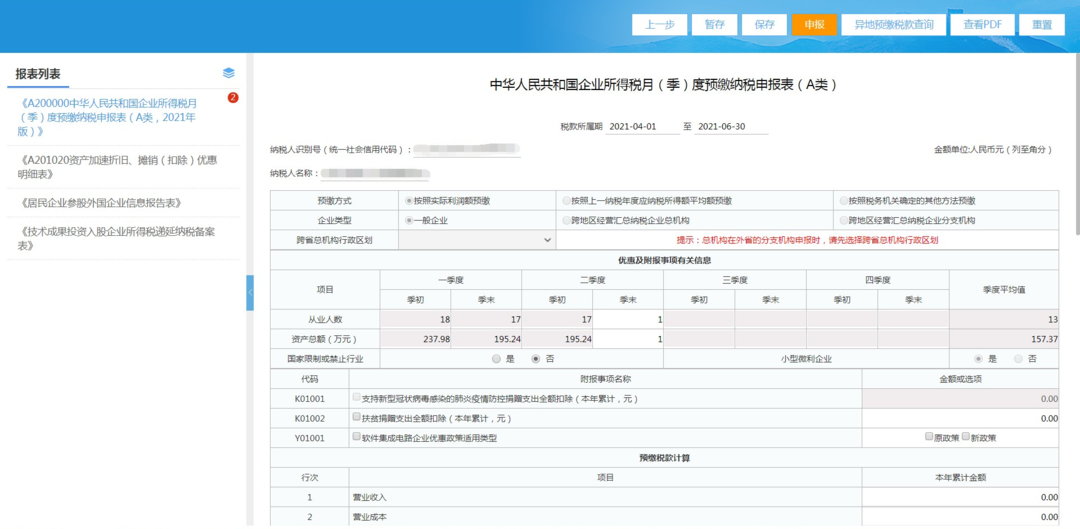Click the 纳税人名称 field

(375, 173)
